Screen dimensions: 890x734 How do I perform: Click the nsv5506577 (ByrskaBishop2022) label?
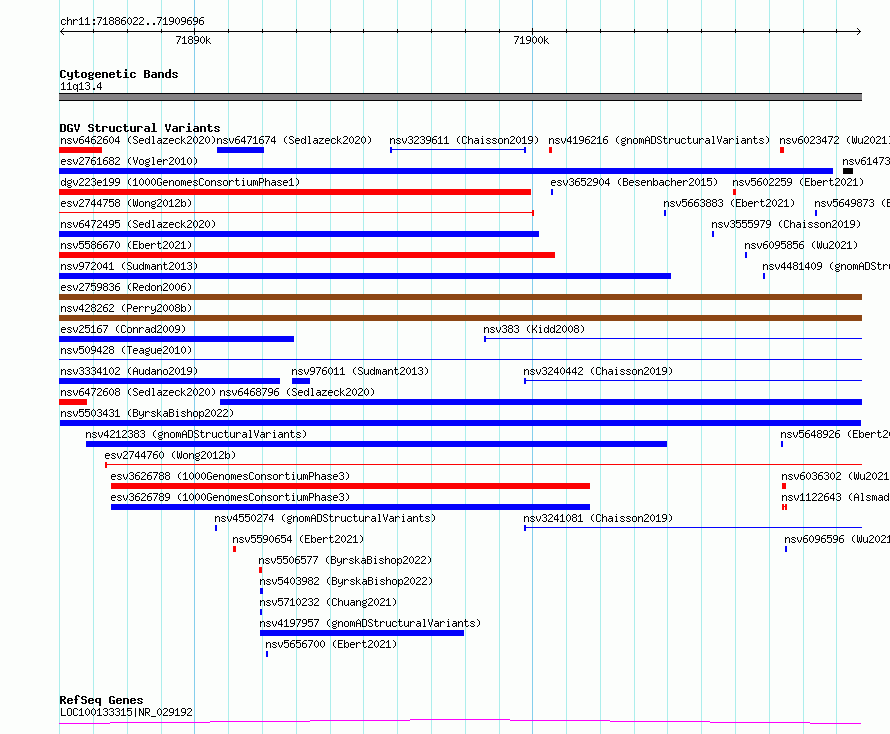345,560
